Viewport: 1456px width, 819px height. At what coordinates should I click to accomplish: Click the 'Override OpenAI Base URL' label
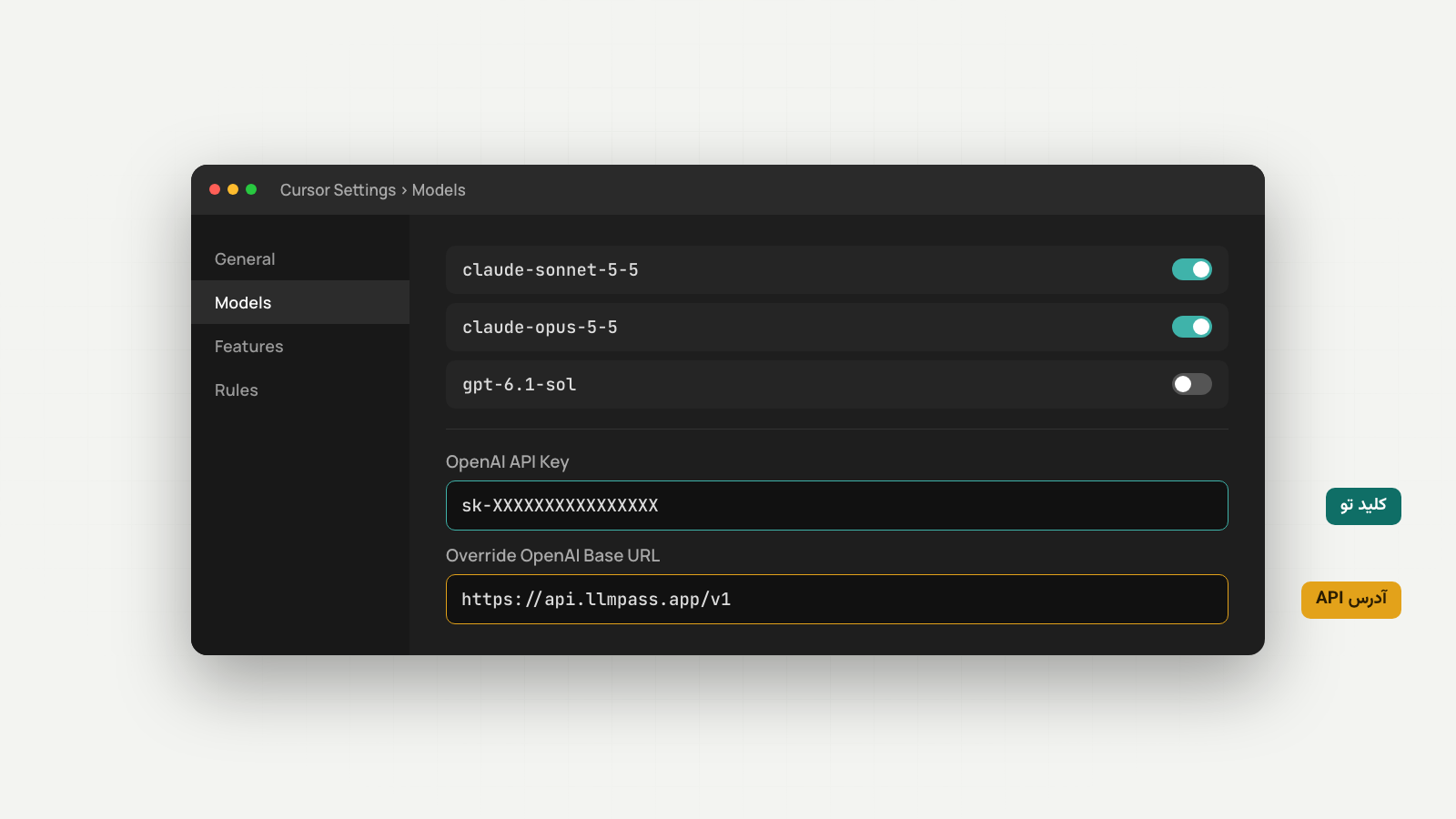pos(553,555)
